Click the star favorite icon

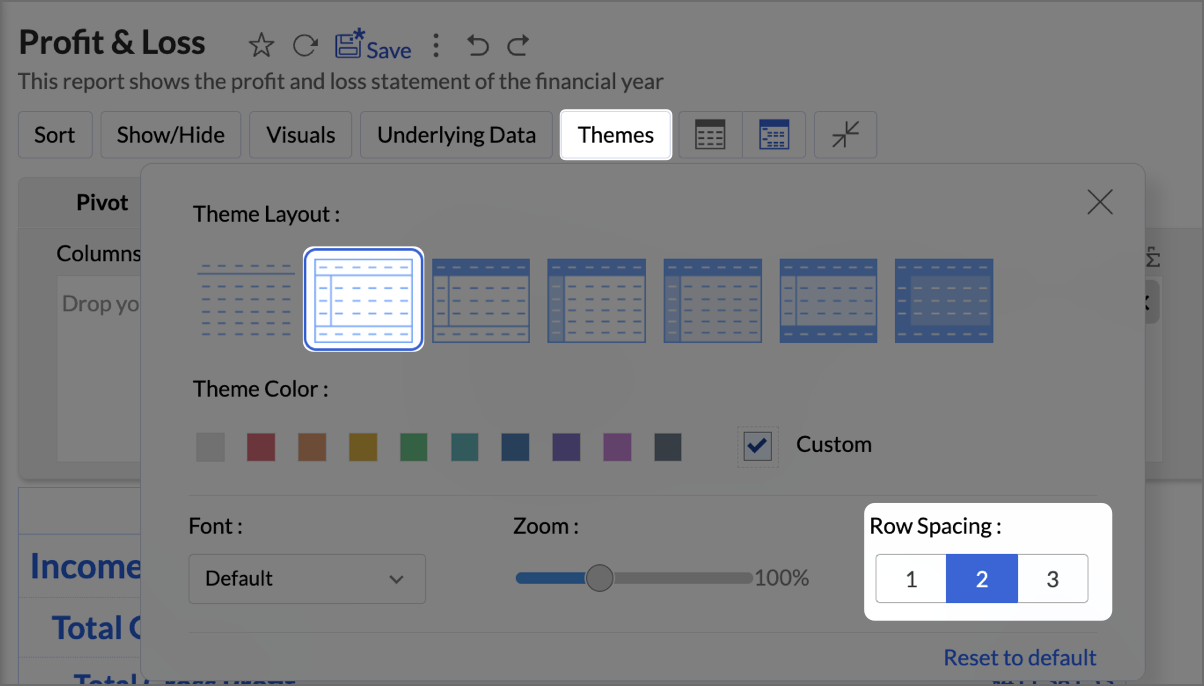[261, 45]
